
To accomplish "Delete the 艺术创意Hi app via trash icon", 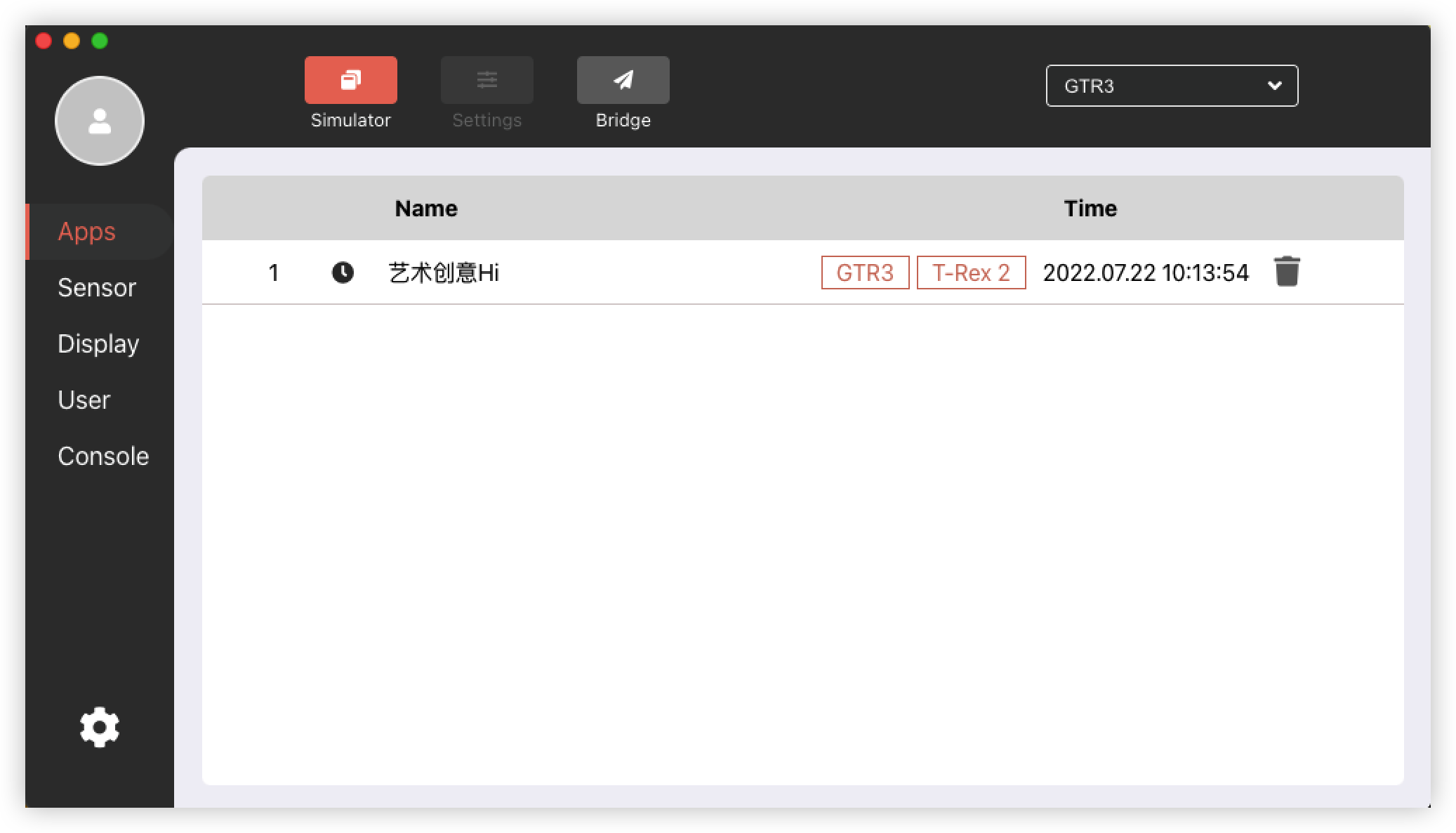I will 1288,272.
